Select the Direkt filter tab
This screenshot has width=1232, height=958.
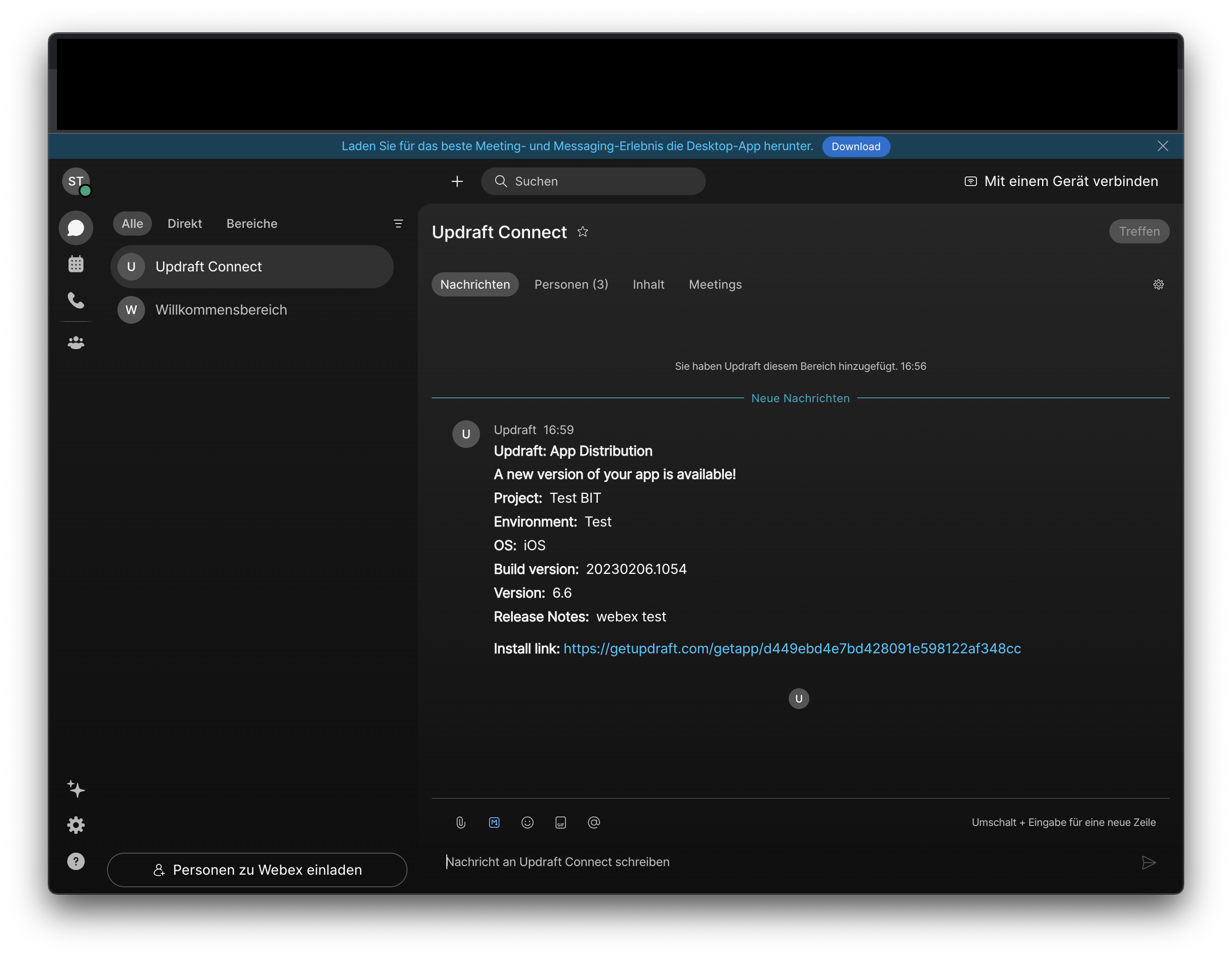point(184,224)
